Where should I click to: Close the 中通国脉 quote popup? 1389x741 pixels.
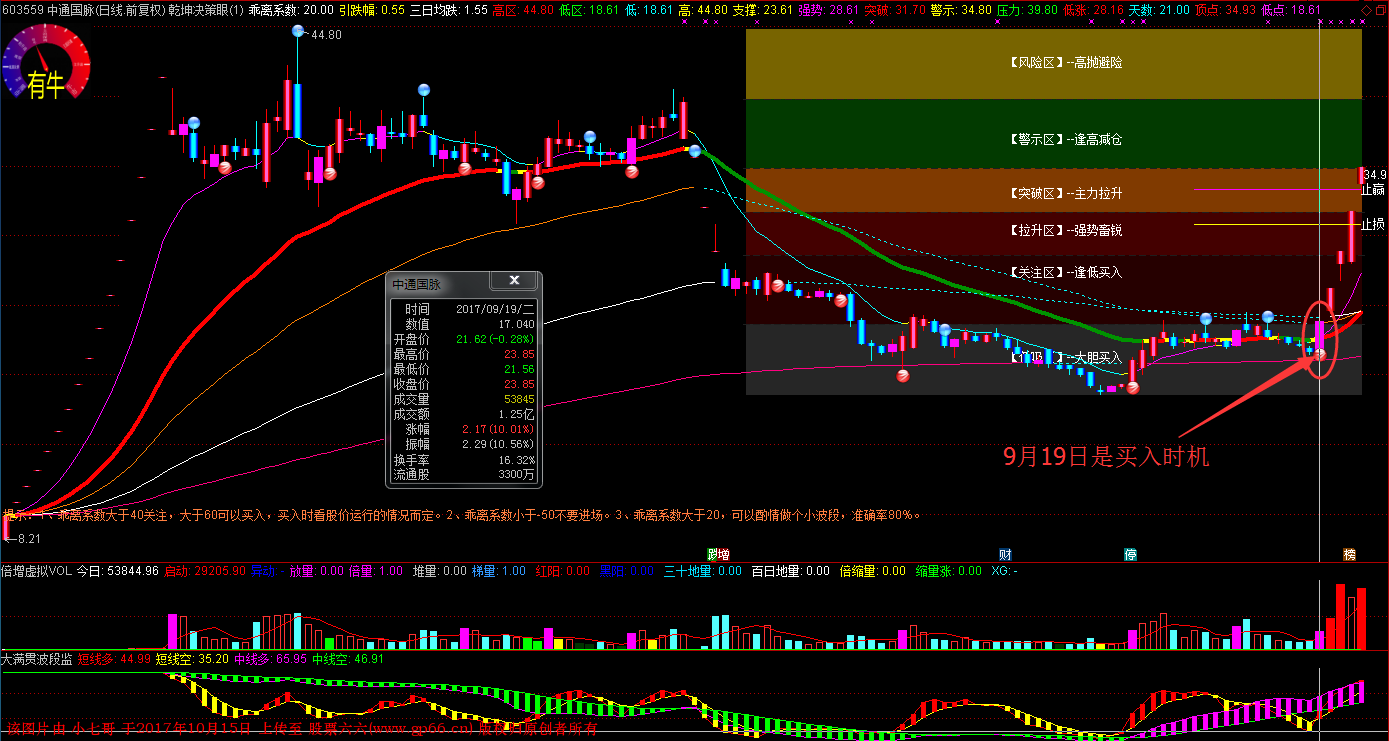(x=515, y=281)
